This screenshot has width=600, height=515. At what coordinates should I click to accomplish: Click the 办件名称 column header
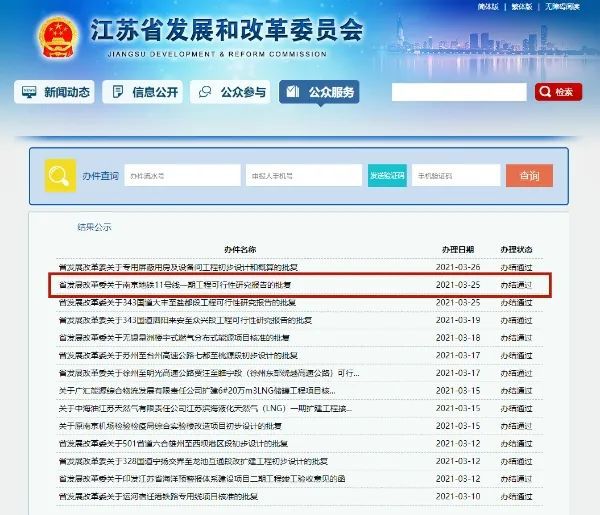[240, 249]
